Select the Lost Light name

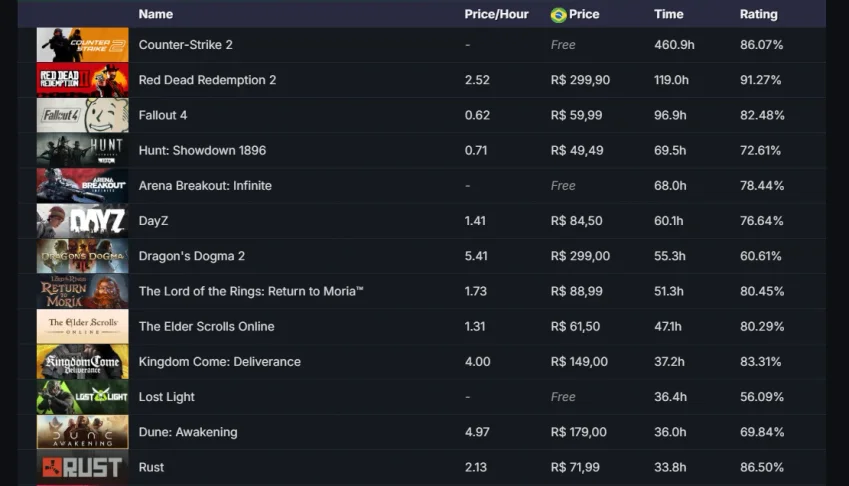(166, 397)
